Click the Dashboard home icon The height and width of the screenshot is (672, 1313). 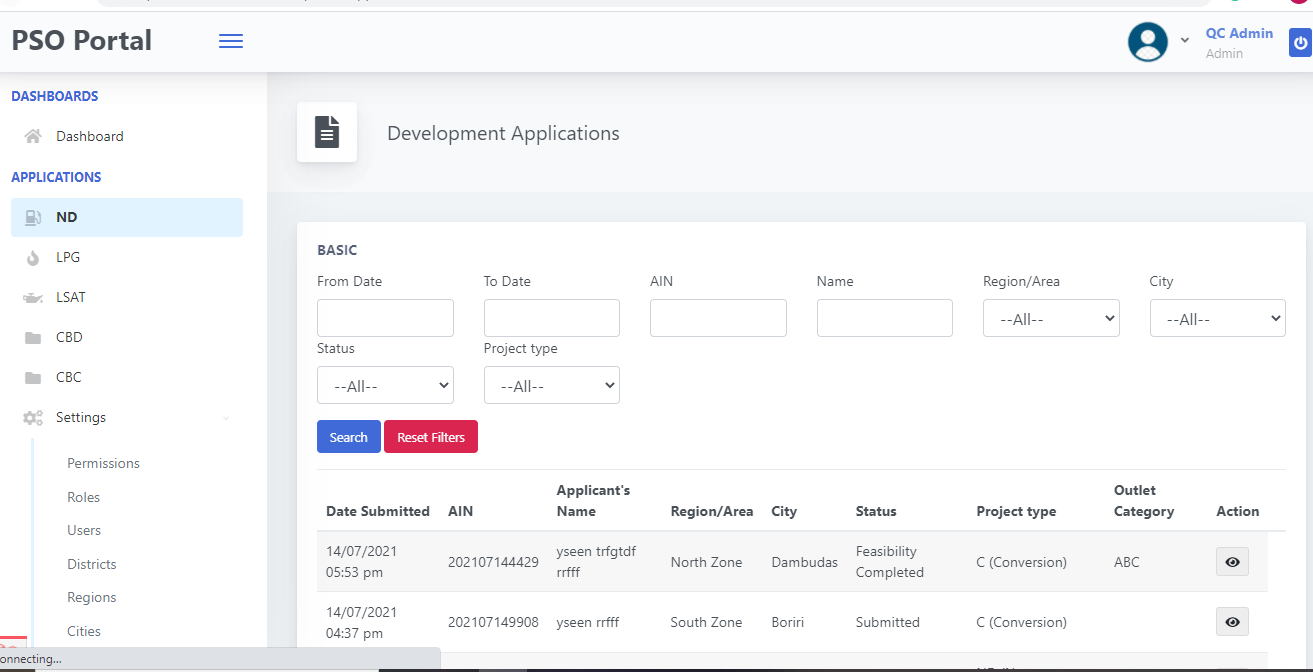click(x=33, y=136)
